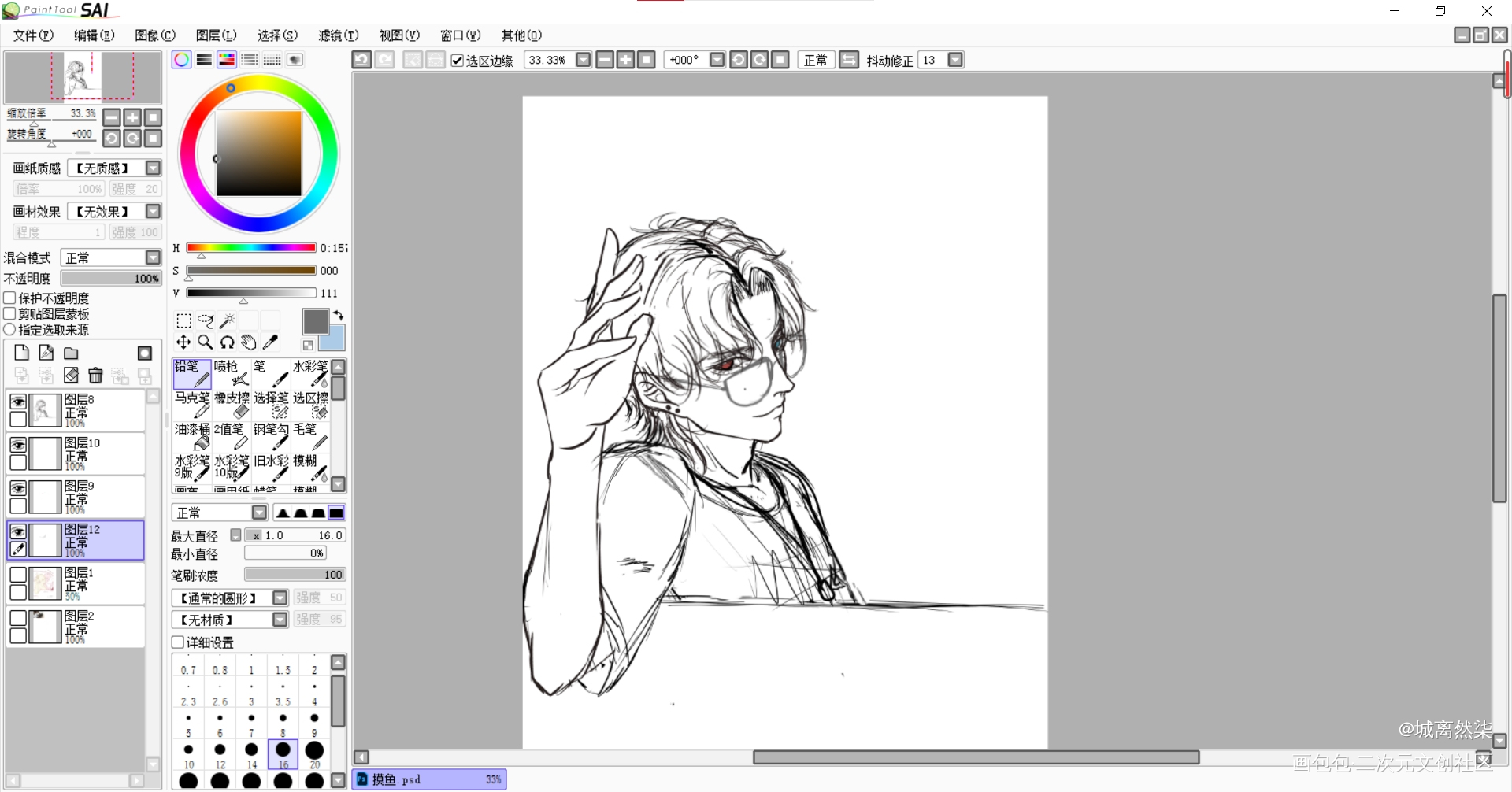Image resolution: width=1512 pixels, height=792 pixels.
Task: Click the delete layer trash icon
Action: 95,376
